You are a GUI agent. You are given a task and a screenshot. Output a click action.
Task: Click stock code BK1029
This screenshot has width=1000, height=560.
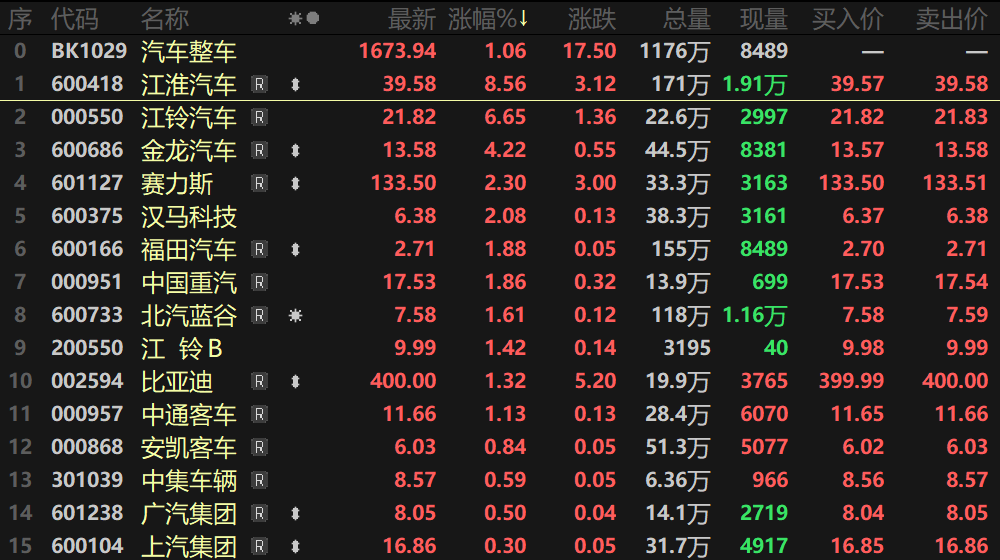[89, 51]
